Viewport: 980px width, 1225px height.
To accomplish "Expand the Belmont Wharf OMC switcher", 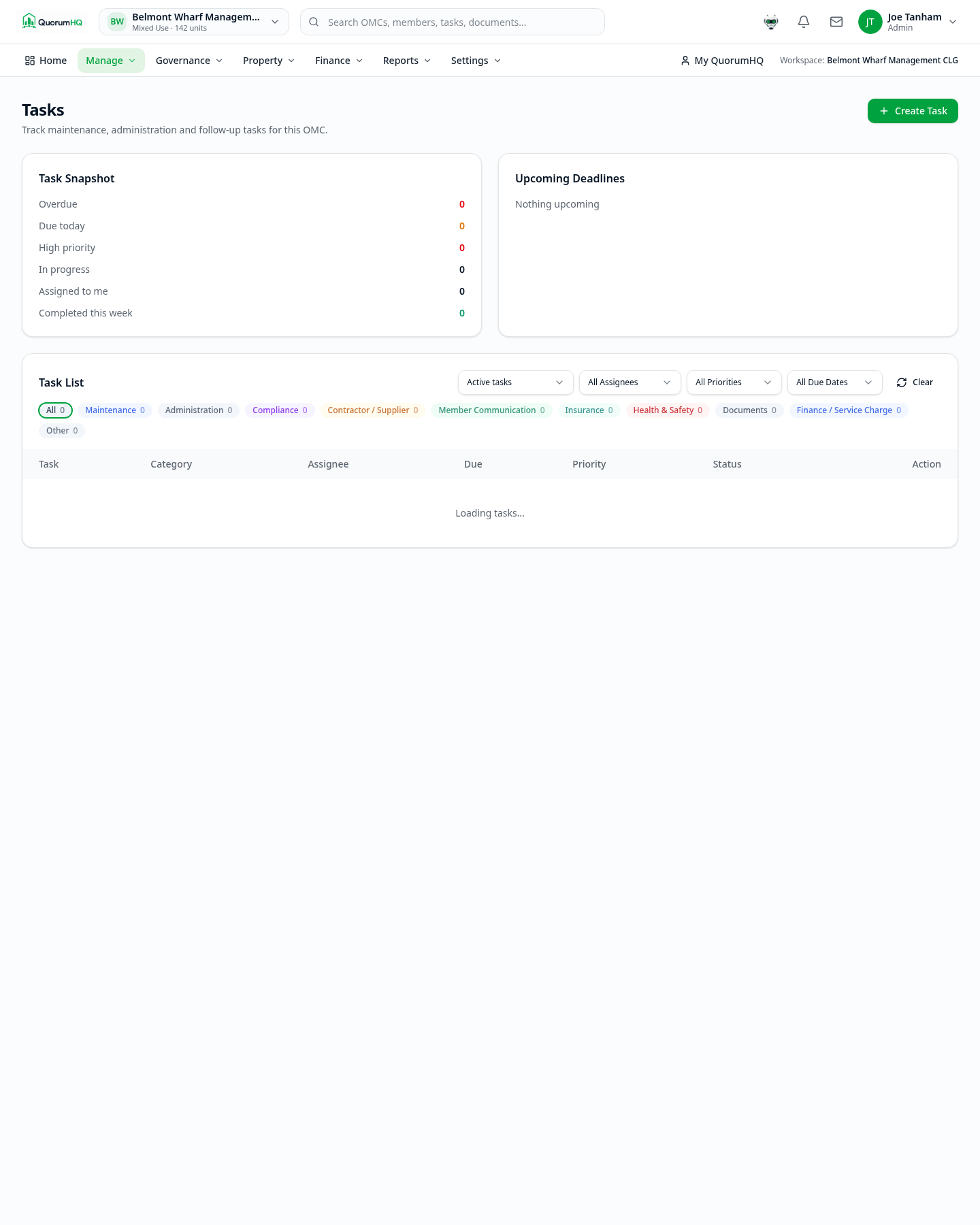I will click(194, 22).
